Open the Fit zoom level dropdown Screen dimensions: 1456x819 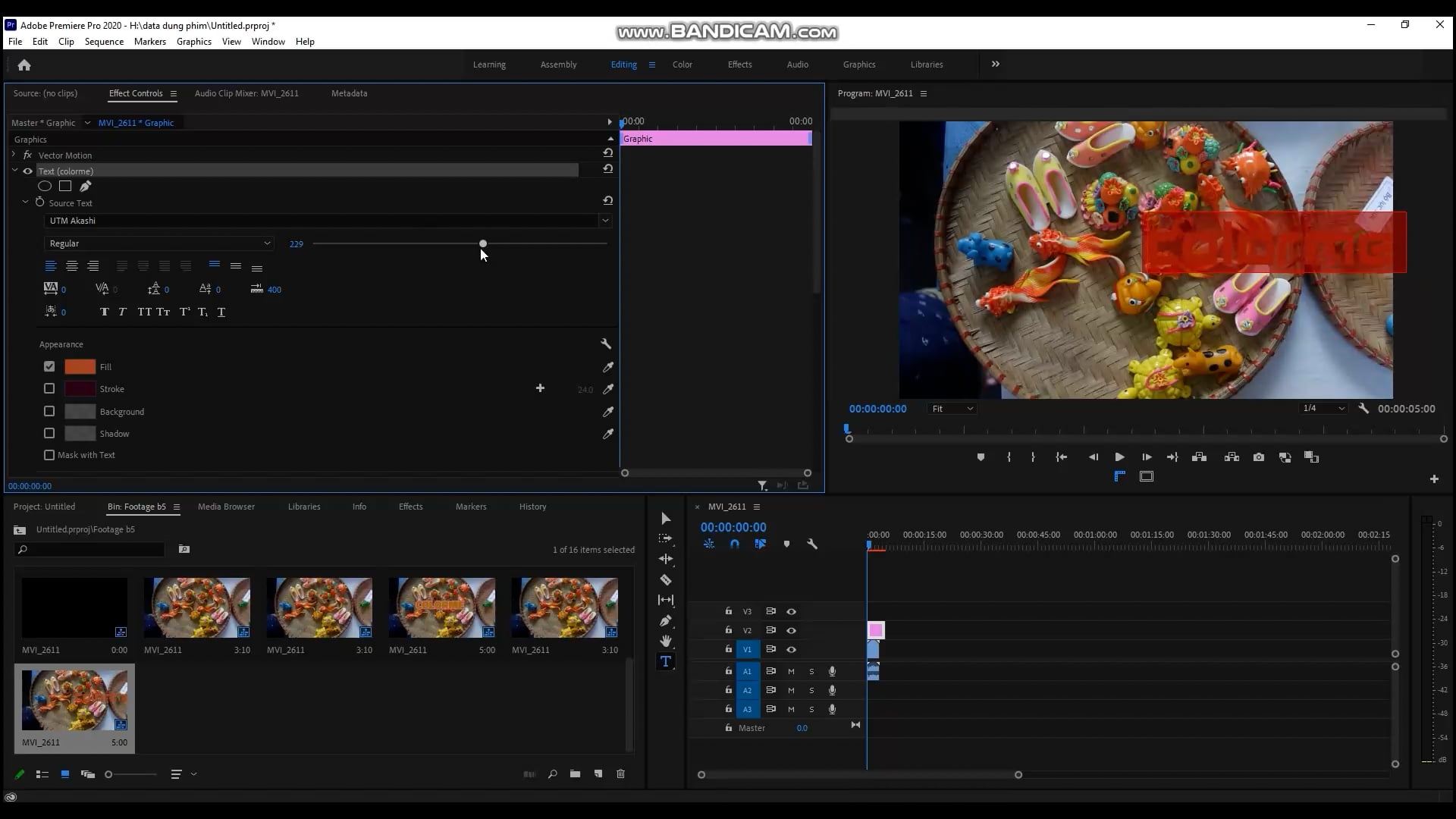coord(951,409)
